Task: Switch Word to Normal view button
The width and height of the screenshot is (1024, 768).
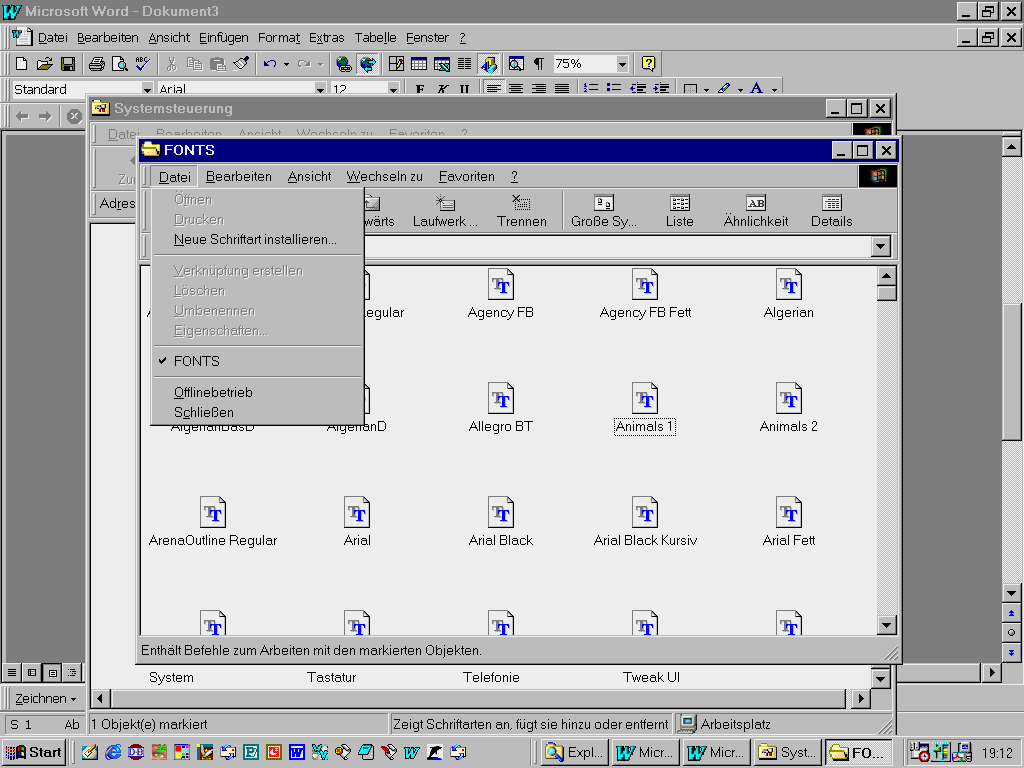Action: pos(12,672)
